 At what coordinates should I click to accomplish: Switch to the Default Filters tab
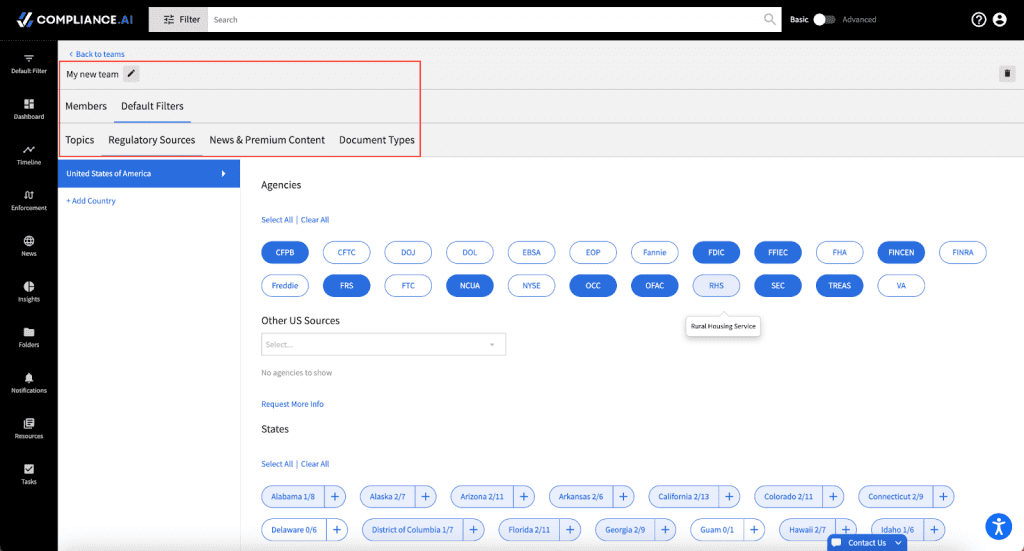[152, 106]
